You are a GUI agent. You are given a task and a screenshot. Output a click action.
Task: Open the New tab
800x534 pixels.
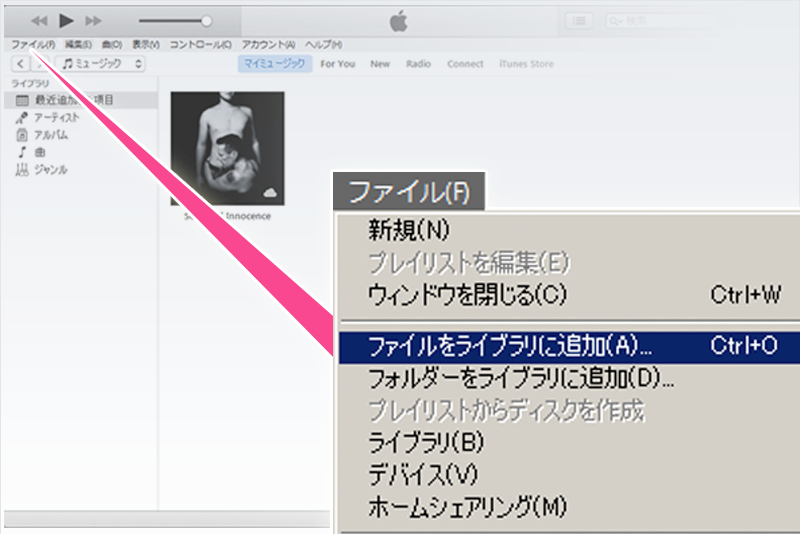380,64
